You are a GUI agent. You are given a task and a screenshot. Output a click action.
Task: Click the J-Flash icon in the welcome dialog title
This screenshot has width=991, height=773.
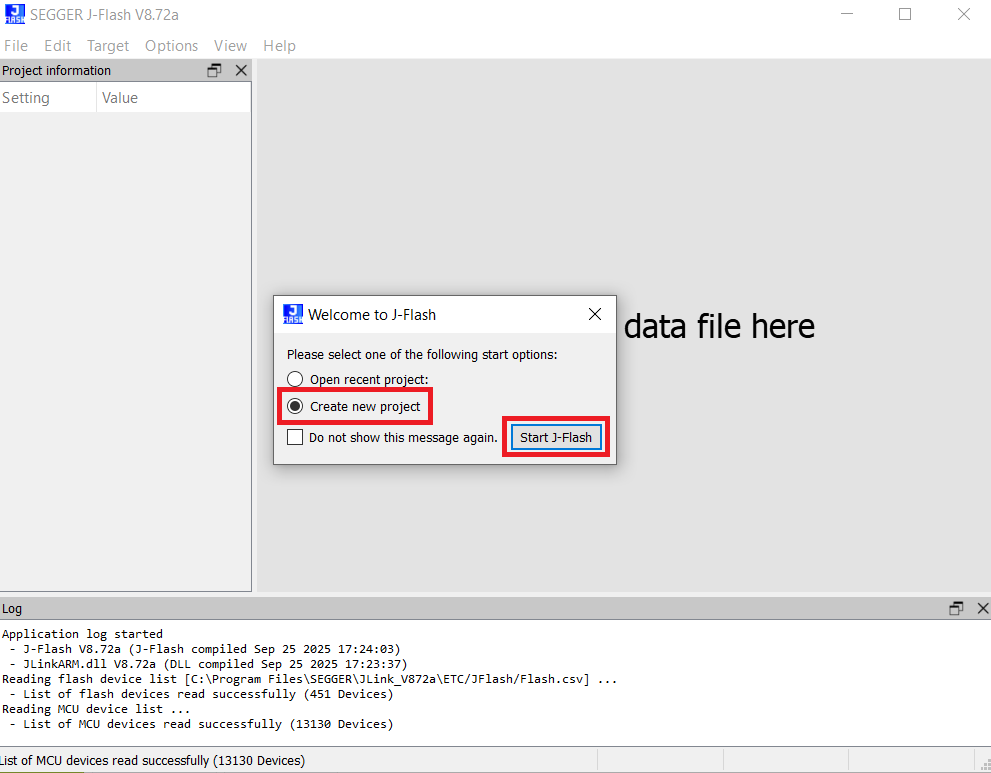tap(292, 314)
